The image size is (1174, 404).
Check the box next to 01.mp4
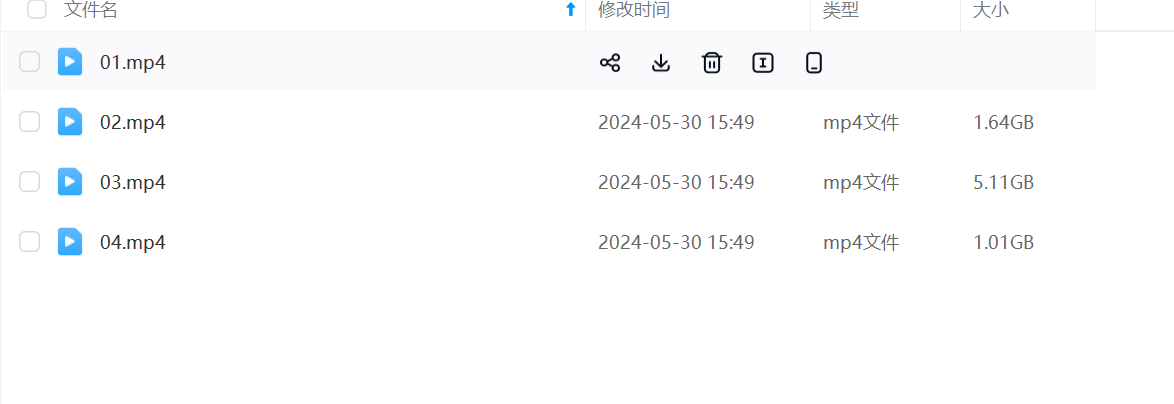[x=29, y=61]
